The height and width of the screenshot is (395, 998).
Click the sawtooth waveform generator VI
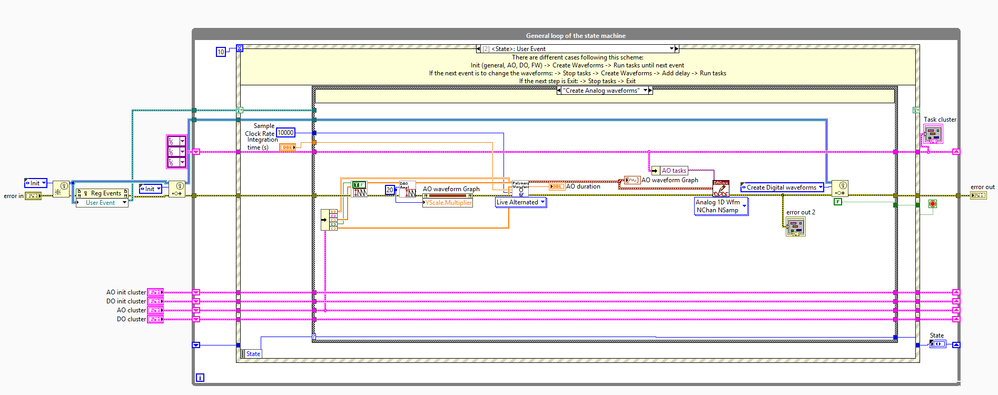click(360, 189)
